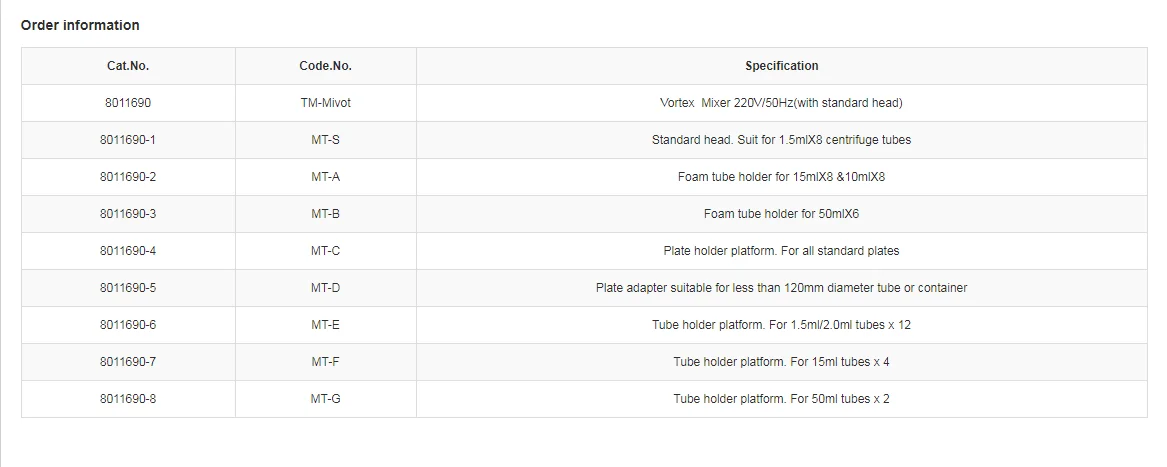Click the MT-S code cell
Viewport: 1167px width, 467px height.
click(x=325, y=140)
